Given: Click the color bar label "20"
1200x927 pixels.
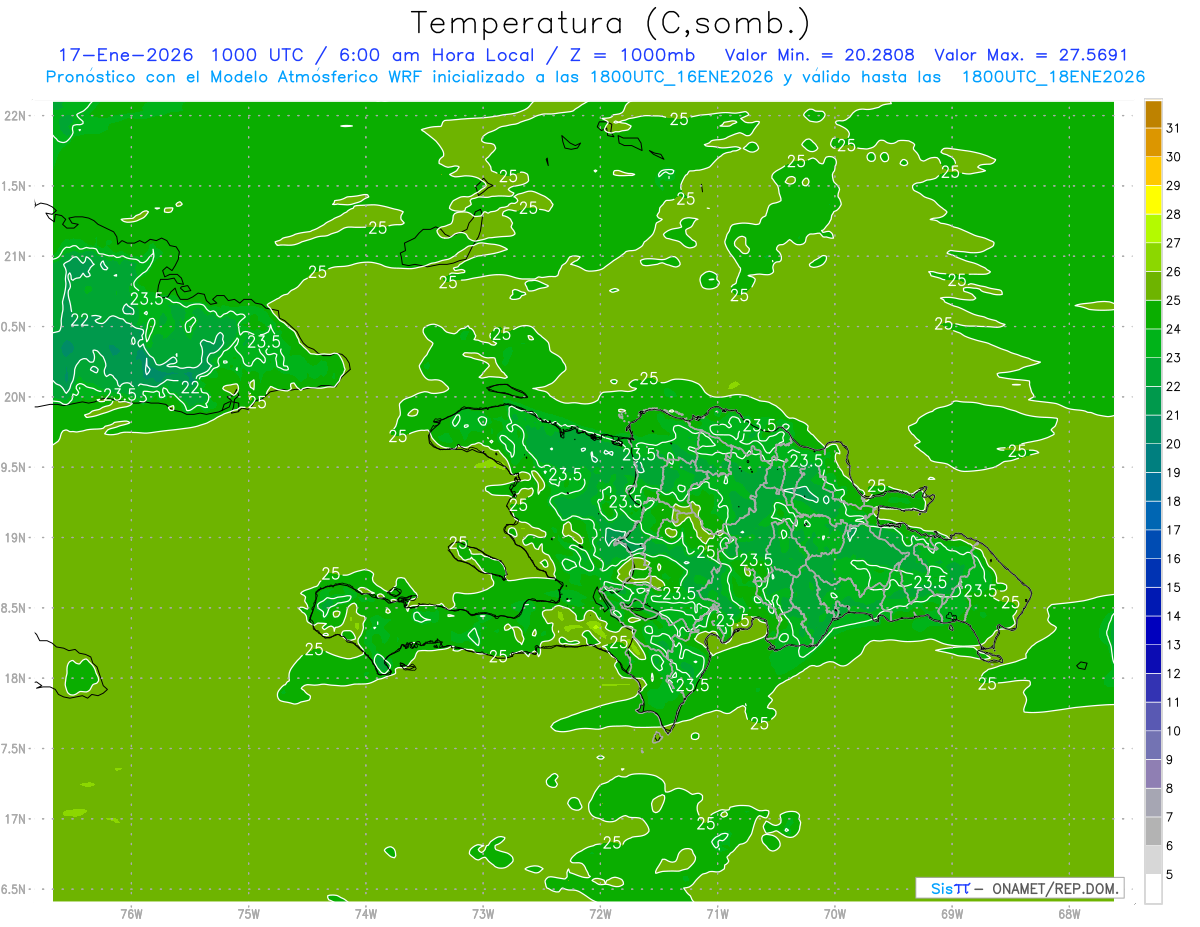Looking at the screenshot, I should pos(1174,444).
